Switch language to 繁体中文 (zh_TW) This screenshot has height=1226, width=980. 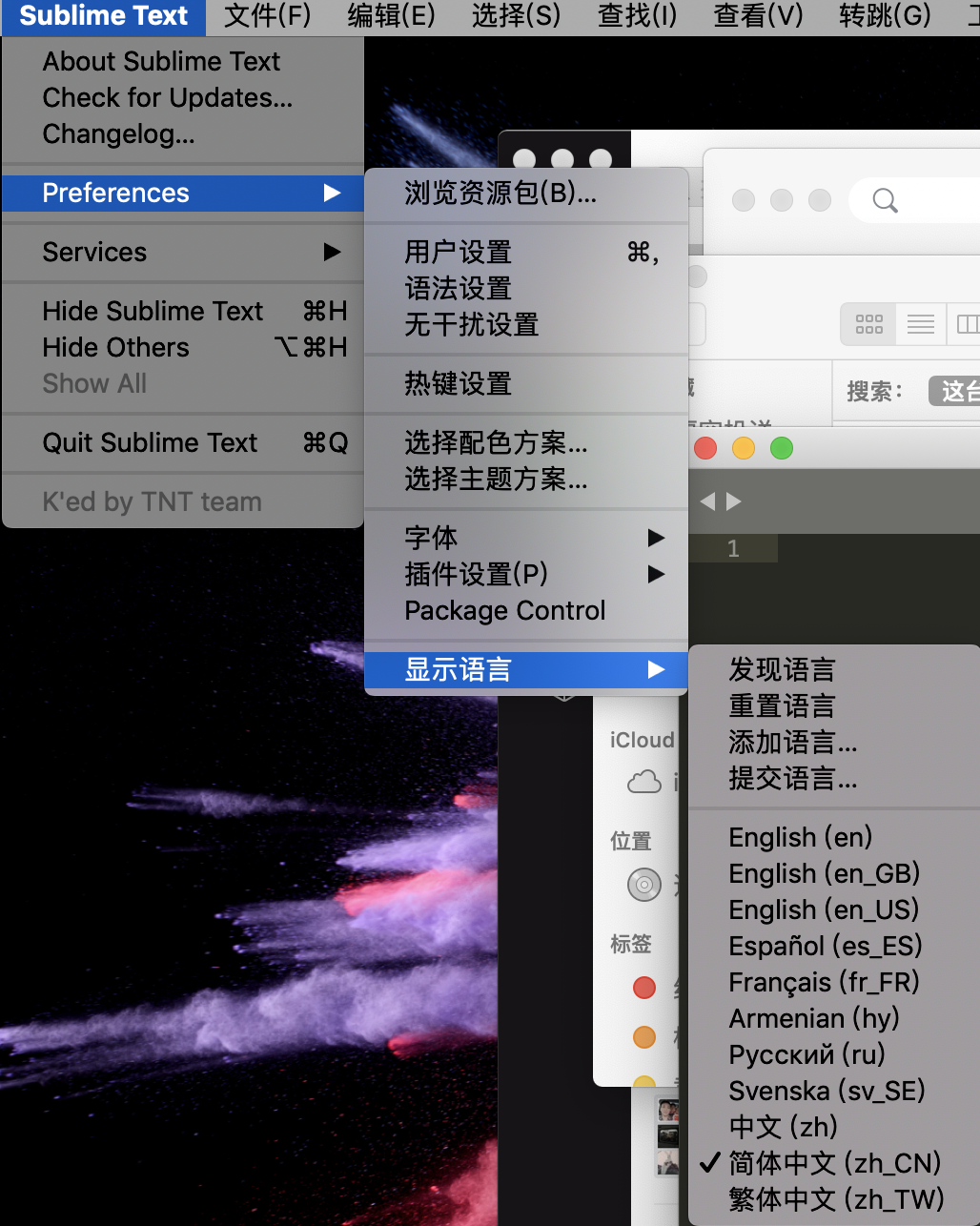pos(834,1199)
